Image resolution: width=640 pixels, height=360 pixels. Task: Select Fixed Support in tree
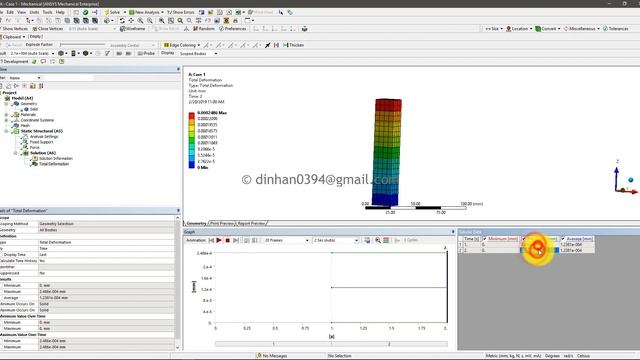point(41,142)
